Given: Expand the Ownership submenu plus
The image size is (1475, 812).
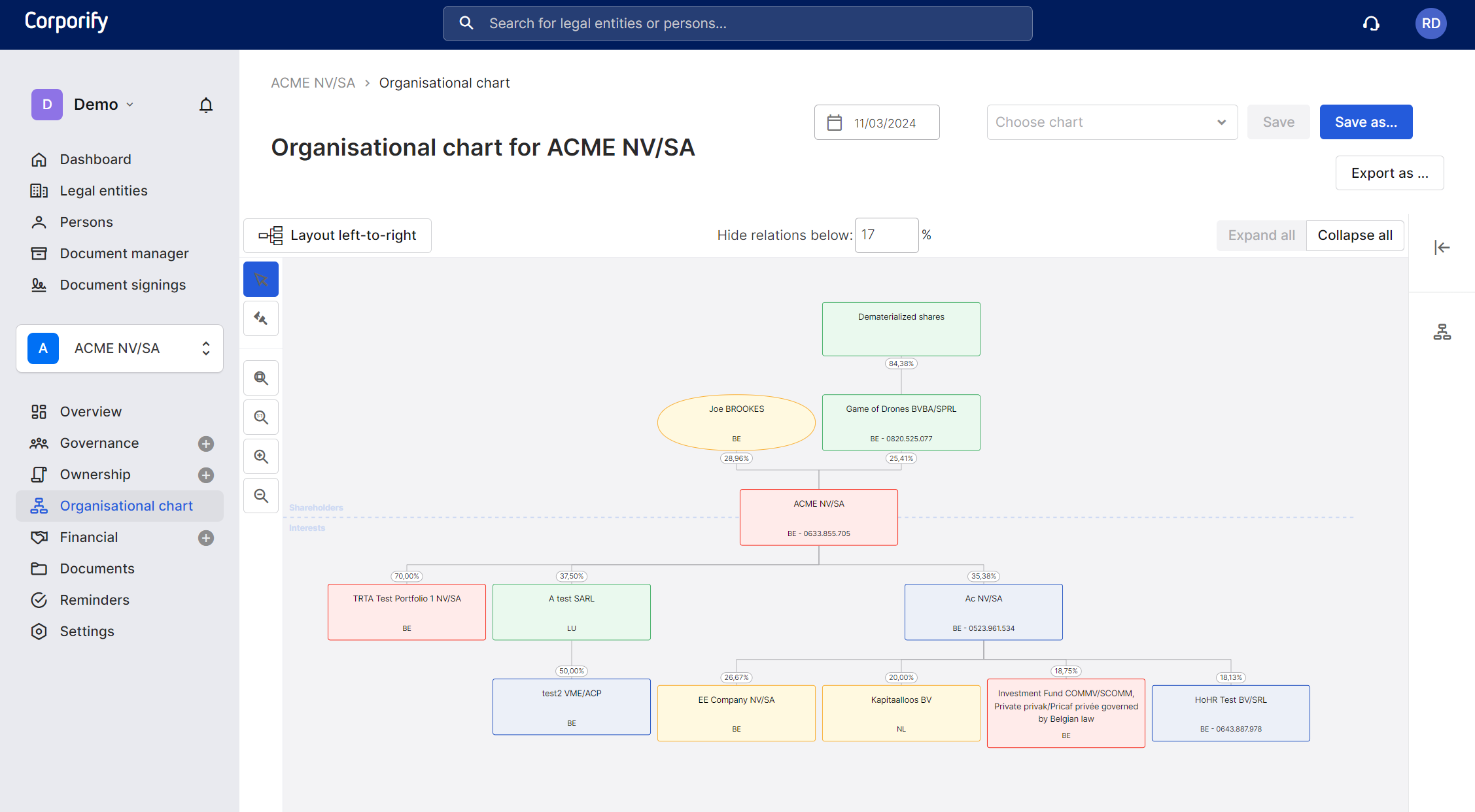Looking at the screenshot, I should click(x=206, y=475).
